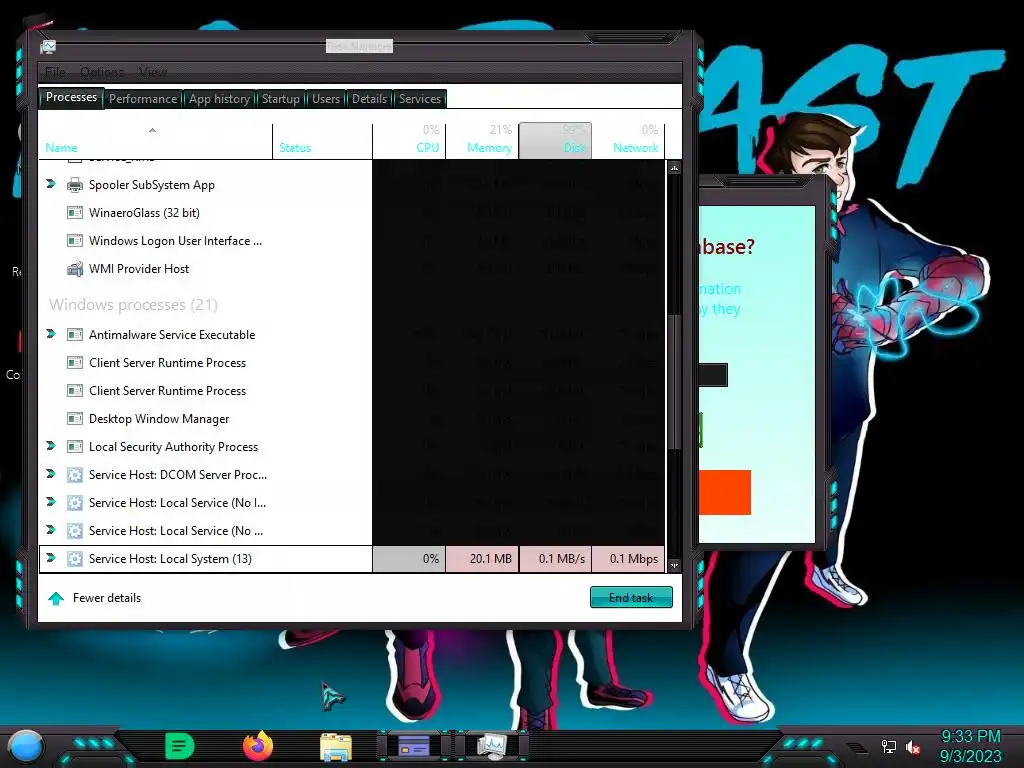The width and height of the screenshot is (1024, 768).
Task: Click the 9:33 PM clock in tray
Action: (x=970, y=737)
